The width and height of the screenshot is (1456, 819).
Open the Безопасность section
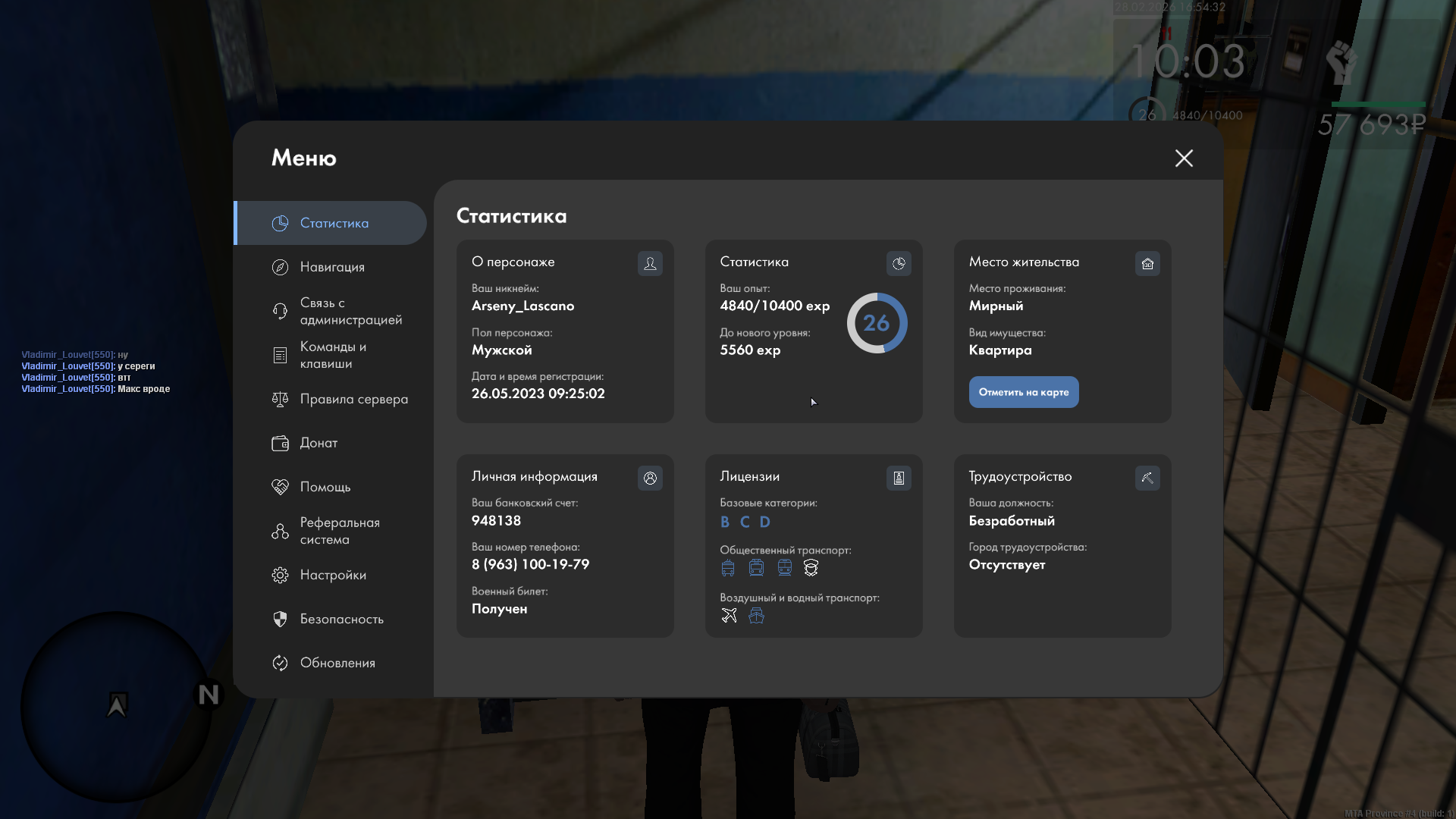341,619
